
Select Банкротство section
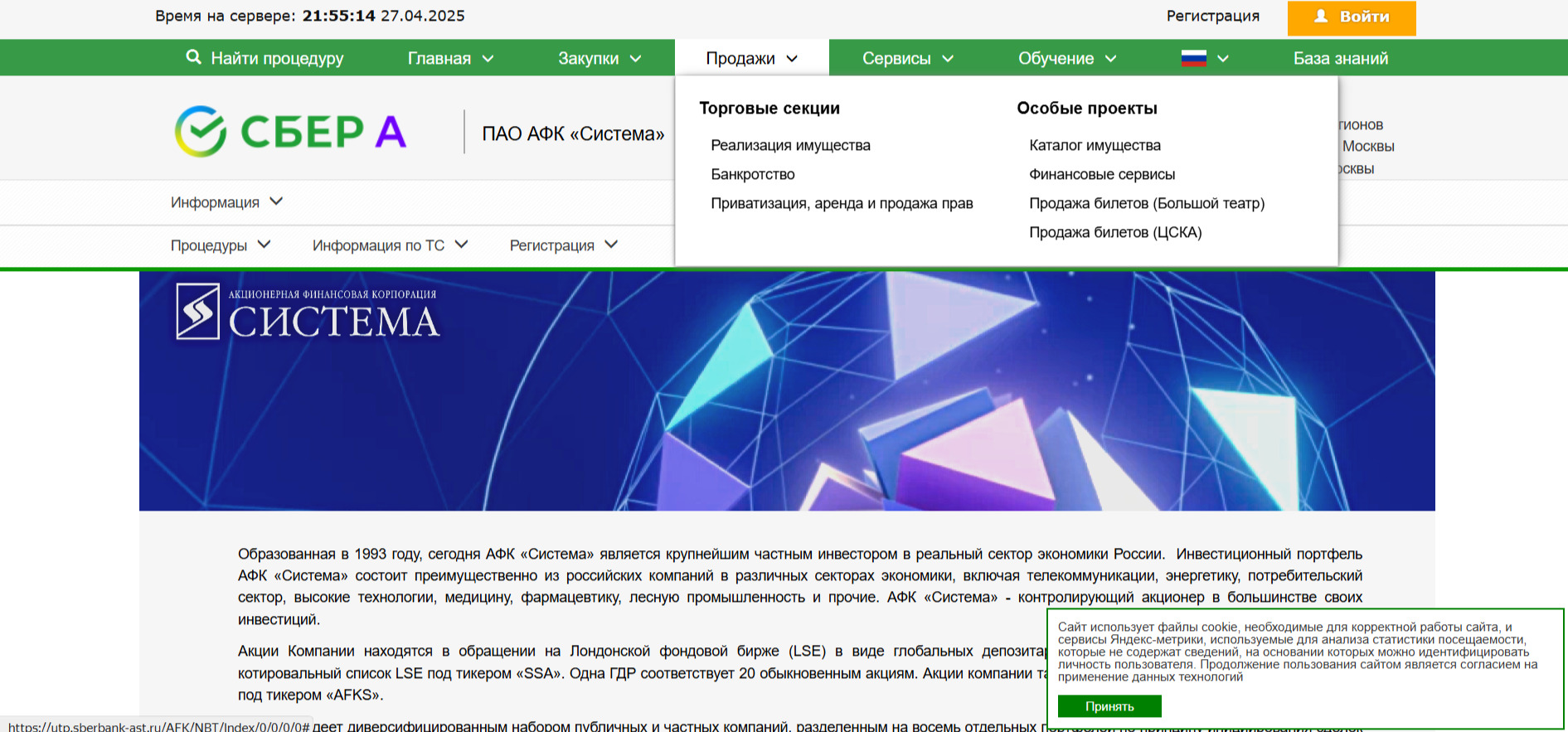click(x=752, y=174)
